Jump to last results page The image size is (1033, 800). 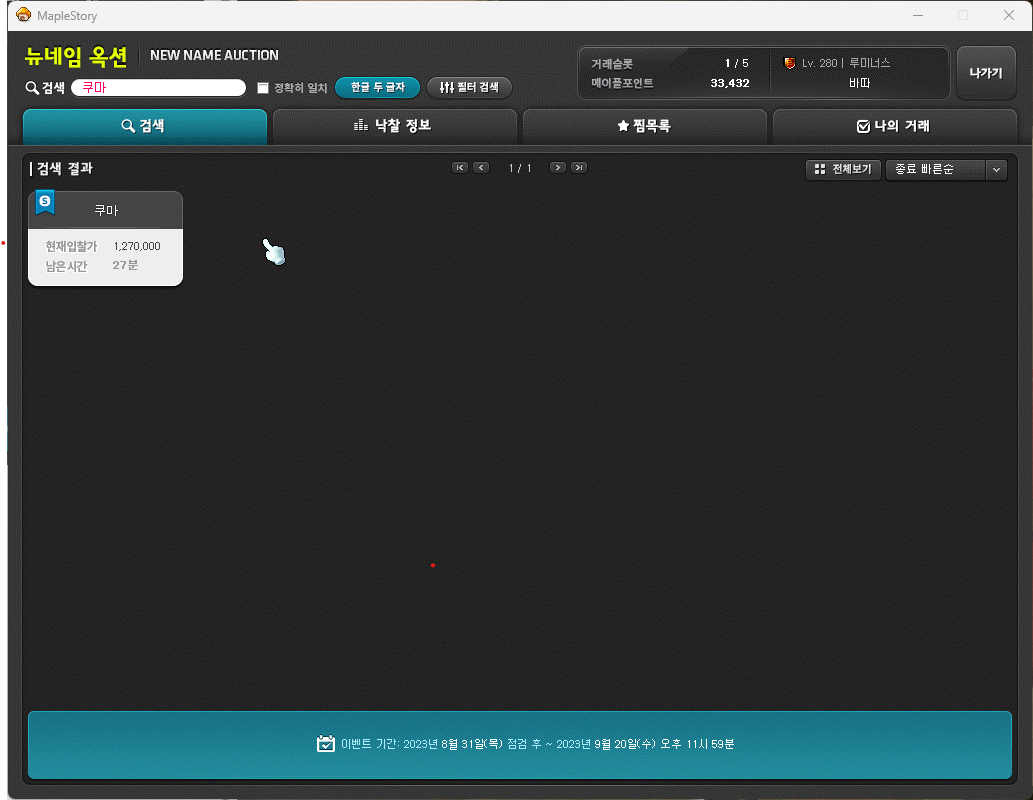click(x=579, y=167)
